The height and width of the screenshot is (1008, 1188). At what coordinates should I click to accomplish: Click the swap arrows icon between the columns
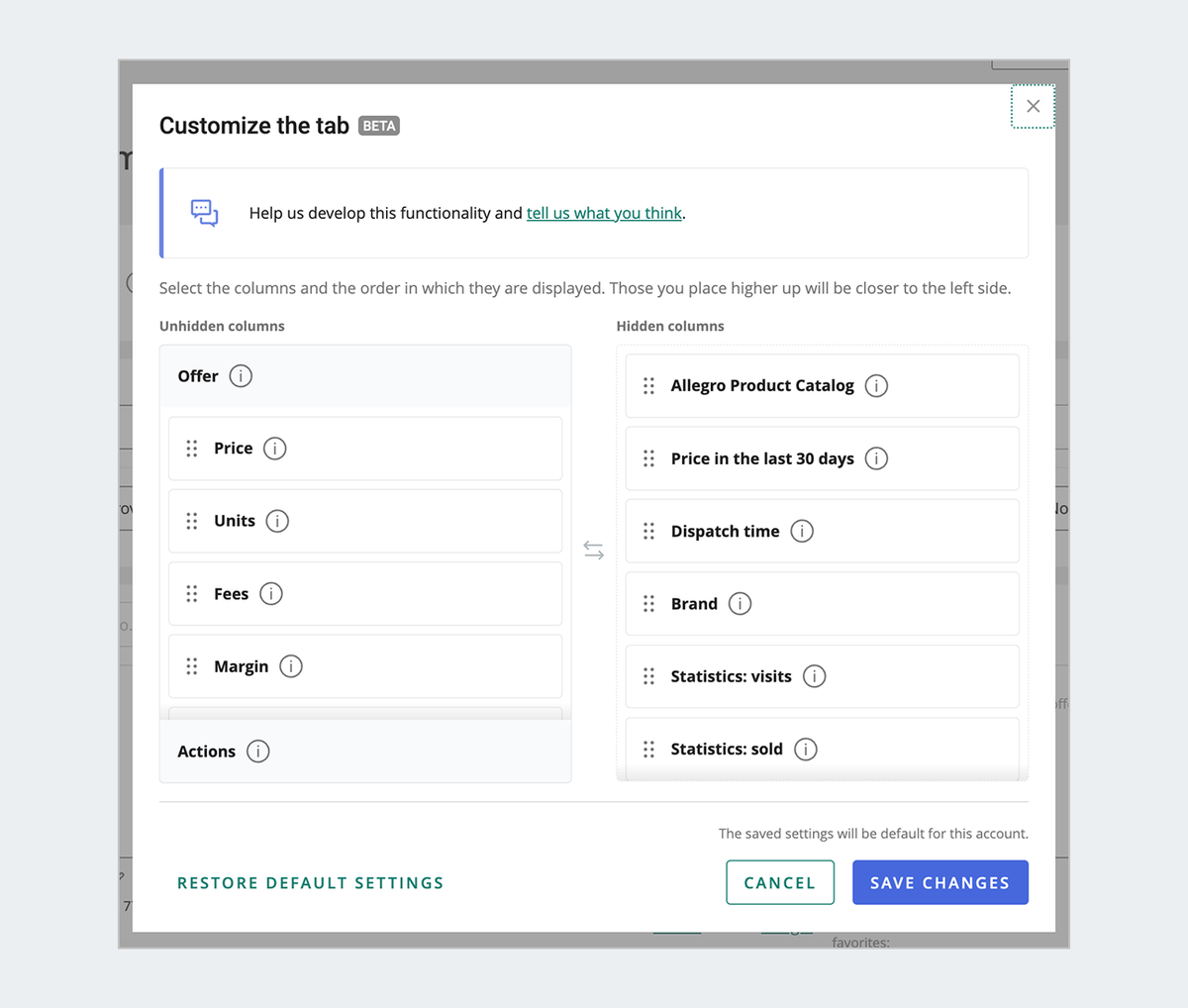pyautogui.click(x=593, y=550)
